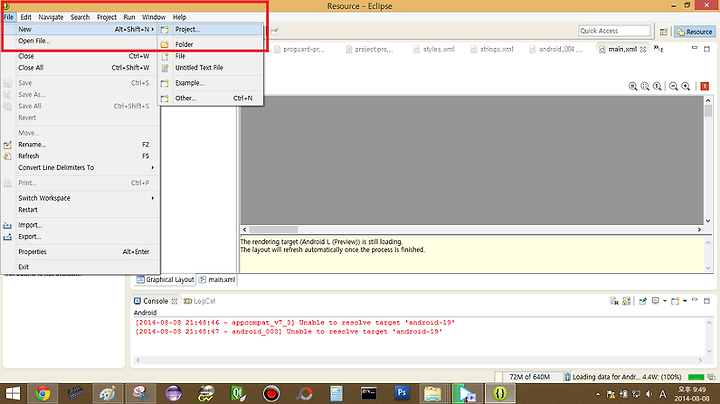
Task: Open the Help menu
Action: pyautogui.click(x=179, y=17)
